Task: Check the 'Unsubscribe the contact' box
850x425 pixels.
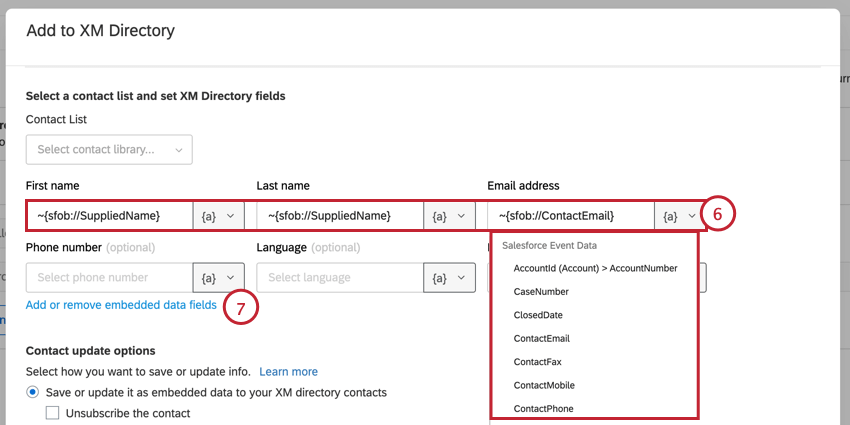Action: pyautogui.click(x=53, y=413)
